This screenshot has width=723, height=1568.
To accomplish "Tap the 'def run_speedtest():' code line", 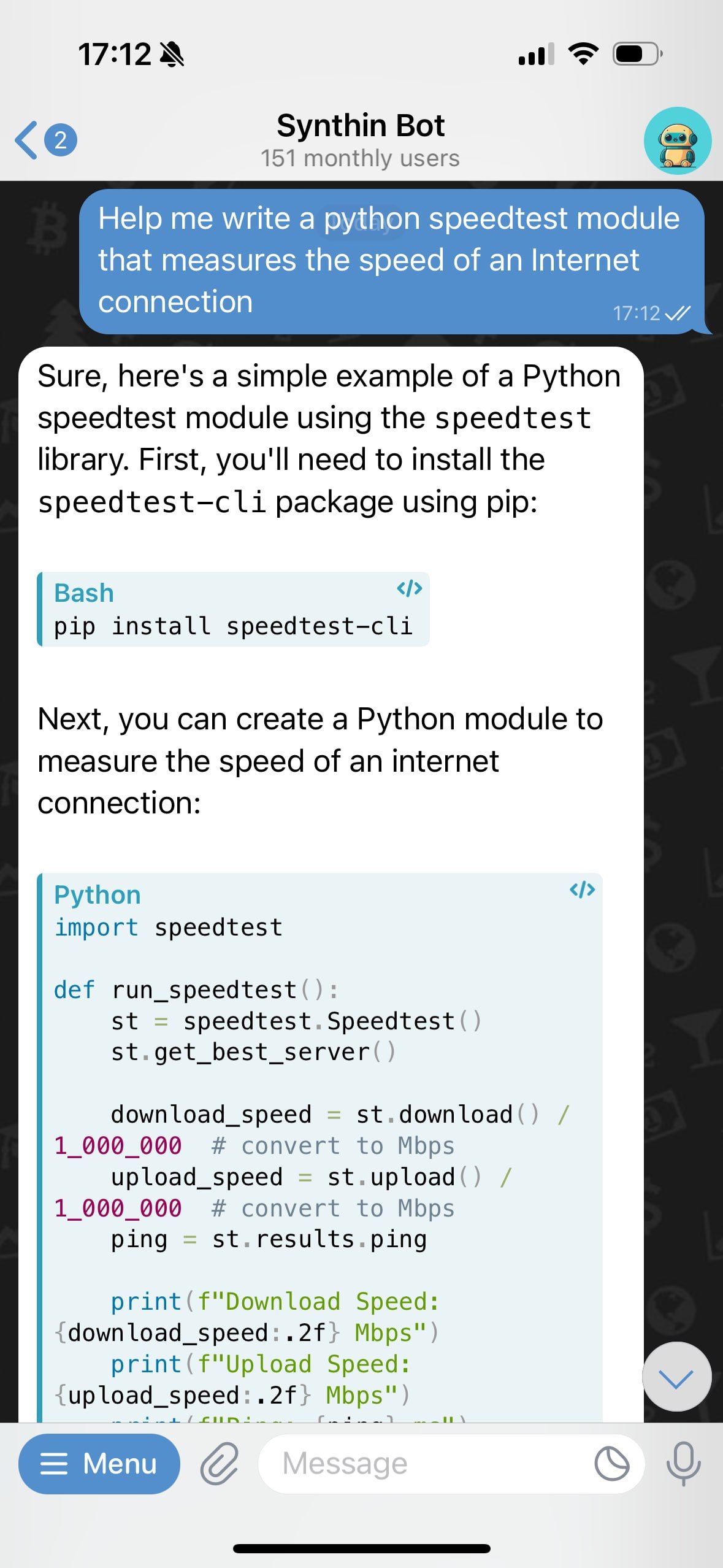I will point(196,990).
